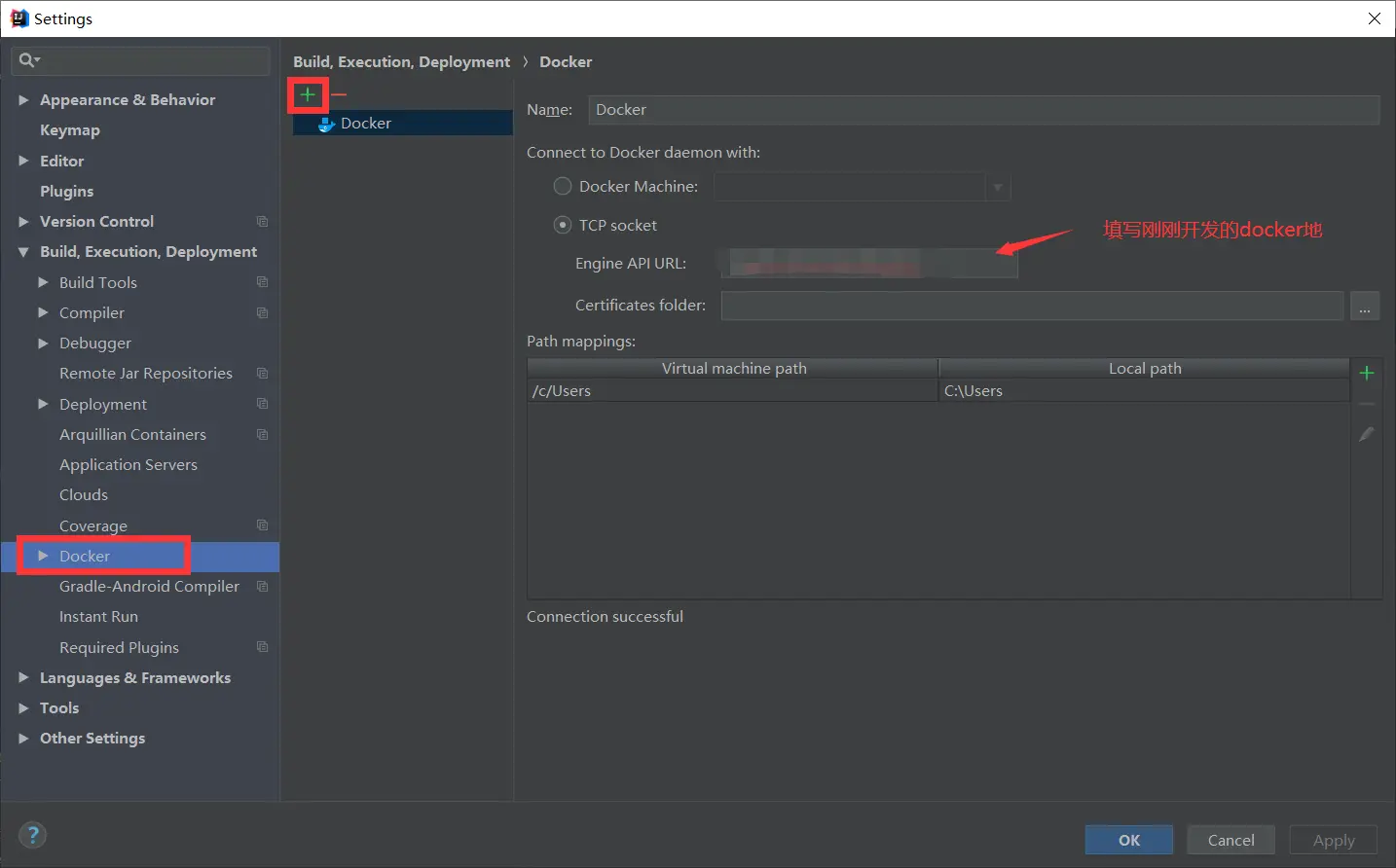Select the Docker Machine radio option
This screenshot has height=868, width=1396.
tap(563, 186)
